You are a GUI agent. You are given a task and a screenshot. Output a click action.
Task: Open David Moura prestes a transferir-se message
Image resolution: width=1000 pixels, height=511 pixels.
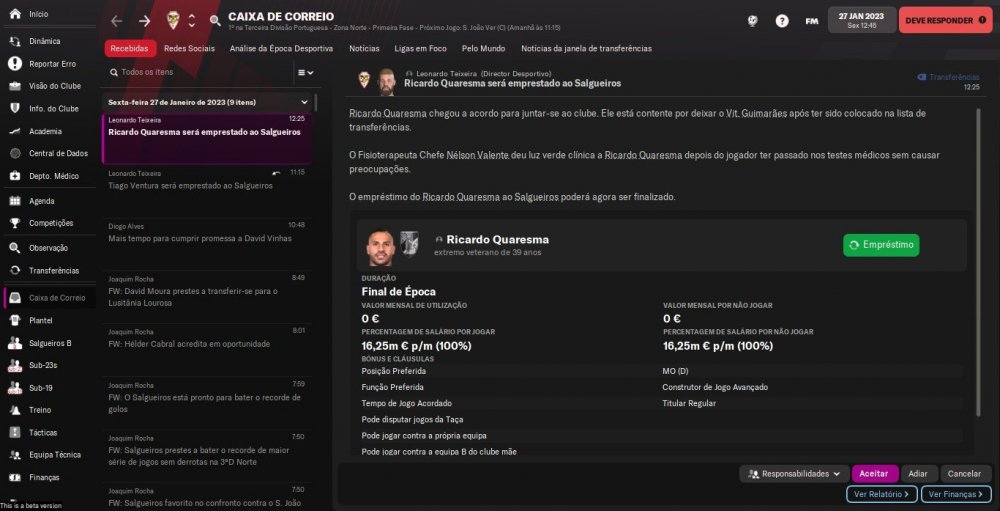coord(207,297)
